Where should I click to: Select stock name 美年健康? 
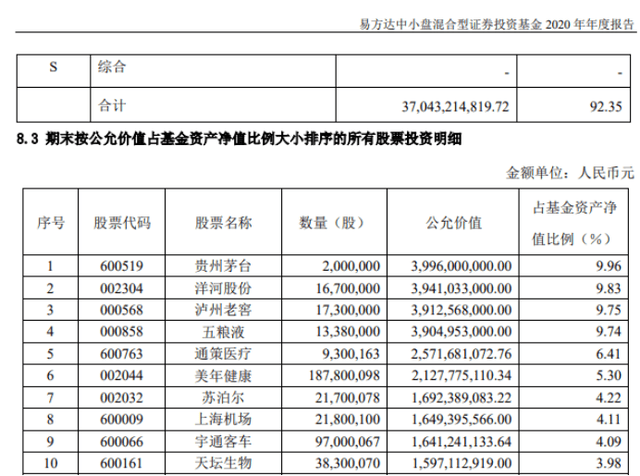[223, 375]
